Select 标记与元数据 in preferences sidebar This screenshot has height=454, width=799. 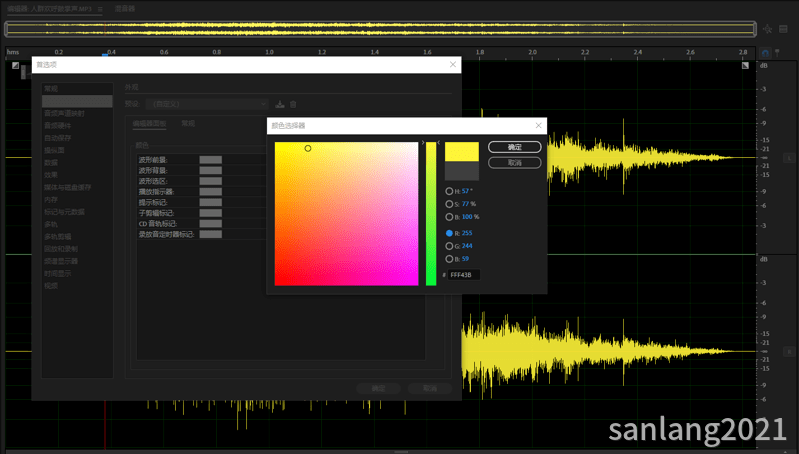click(x=64, y=212)
